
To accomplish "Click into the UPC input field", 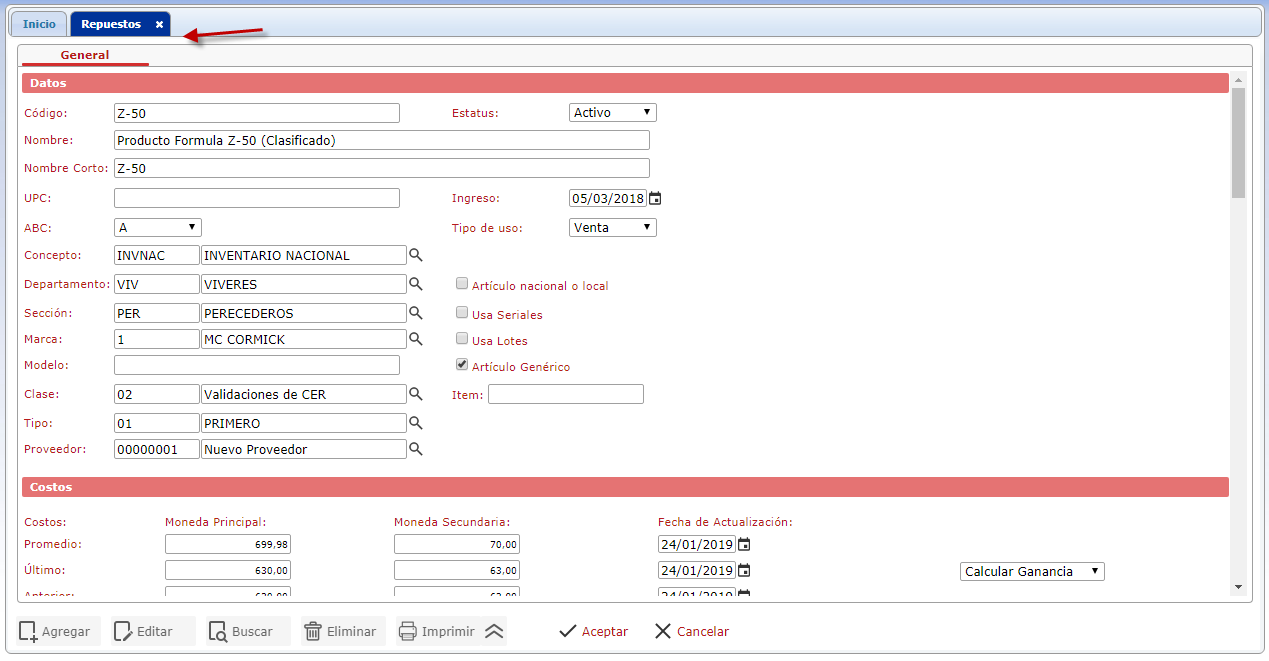I will [256, 198].
